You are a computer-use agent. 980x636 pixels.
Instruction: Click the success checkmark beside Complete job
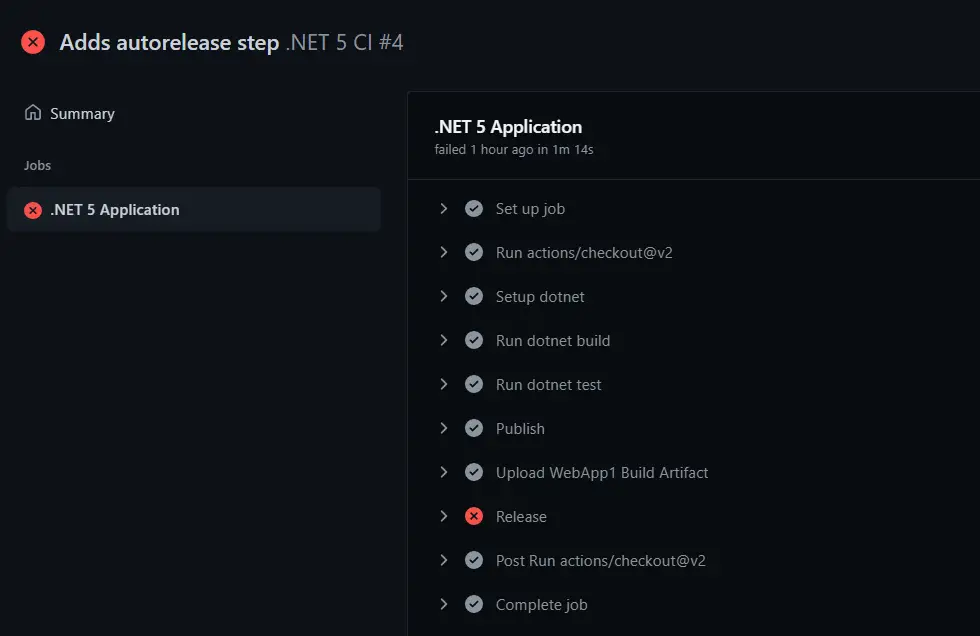click(x=474, y=605)
